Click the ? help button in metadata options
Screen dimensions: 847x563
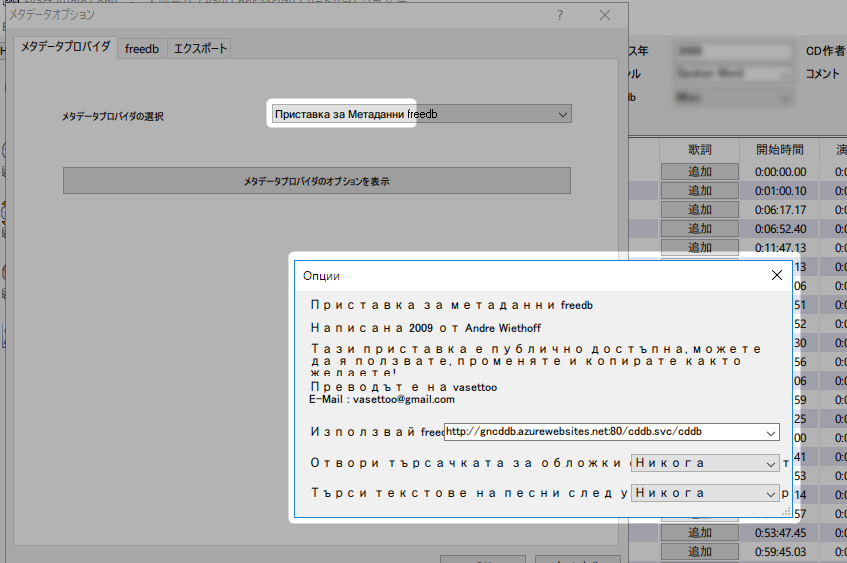560,15
